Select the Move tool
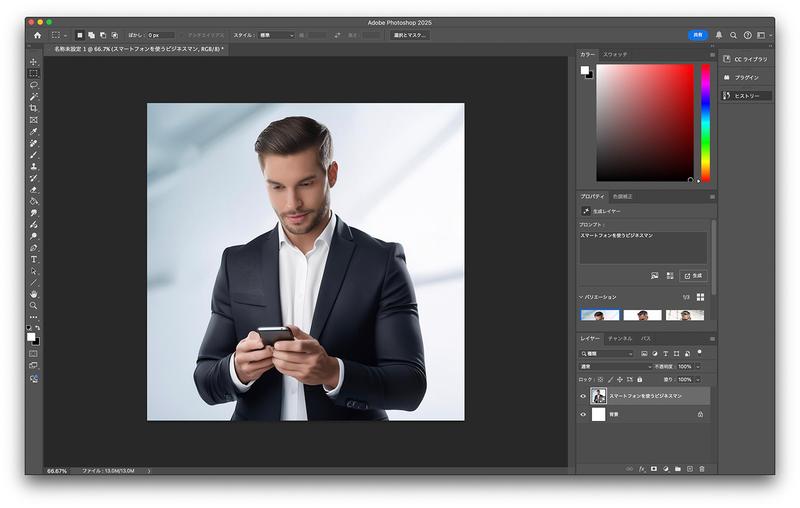Image resolution: width=800 pixels, height=508 pixels. [33, 62]
